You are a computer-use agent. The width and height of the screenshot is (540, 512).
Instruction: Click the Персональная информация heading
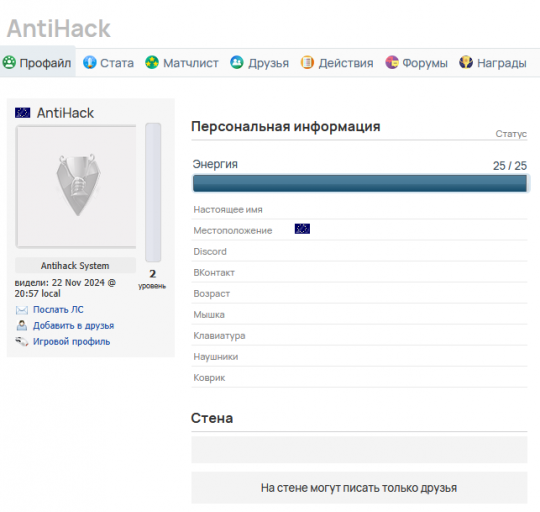(286, 126)
